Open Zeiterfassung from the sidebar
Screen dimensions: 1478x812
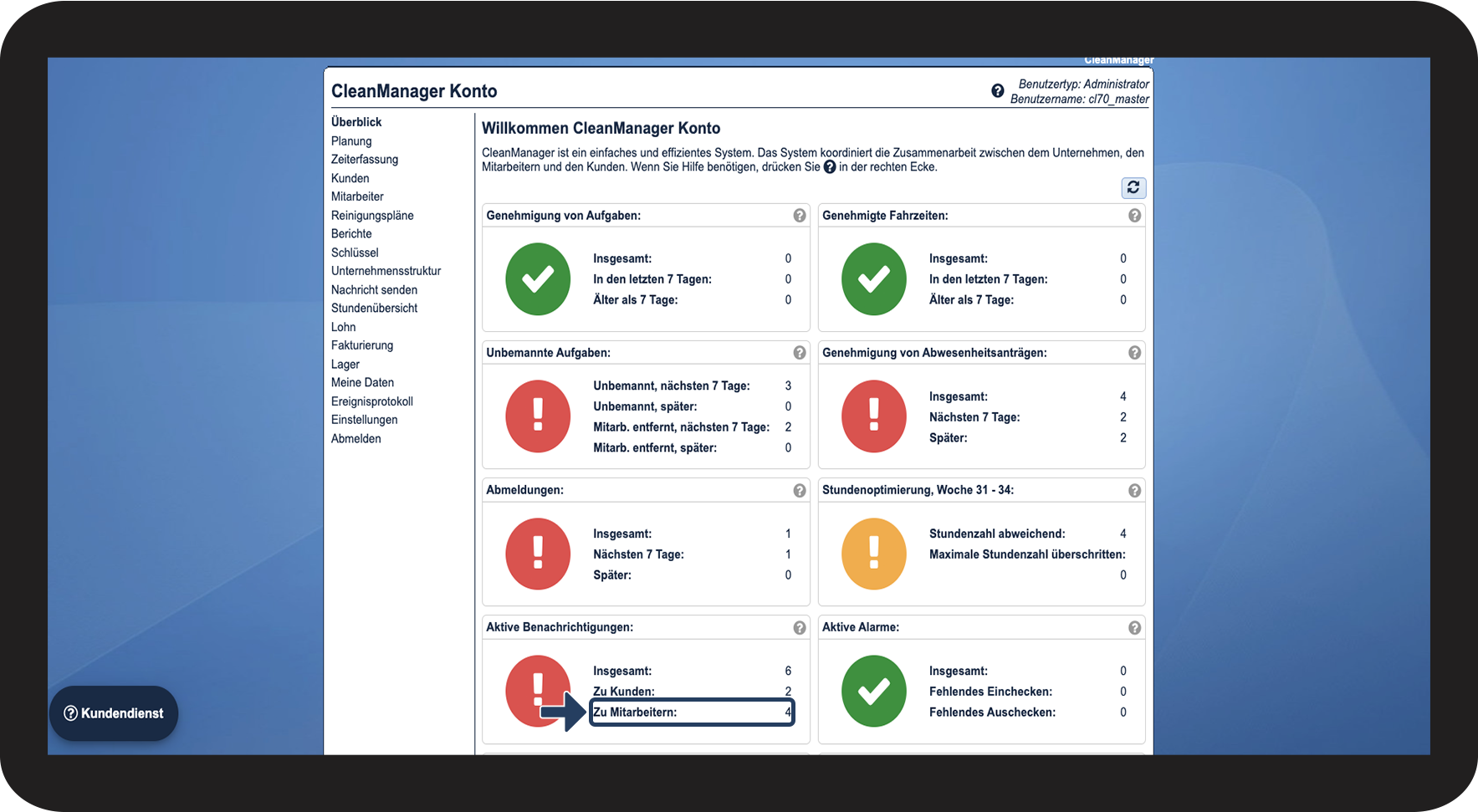(365, 160)
